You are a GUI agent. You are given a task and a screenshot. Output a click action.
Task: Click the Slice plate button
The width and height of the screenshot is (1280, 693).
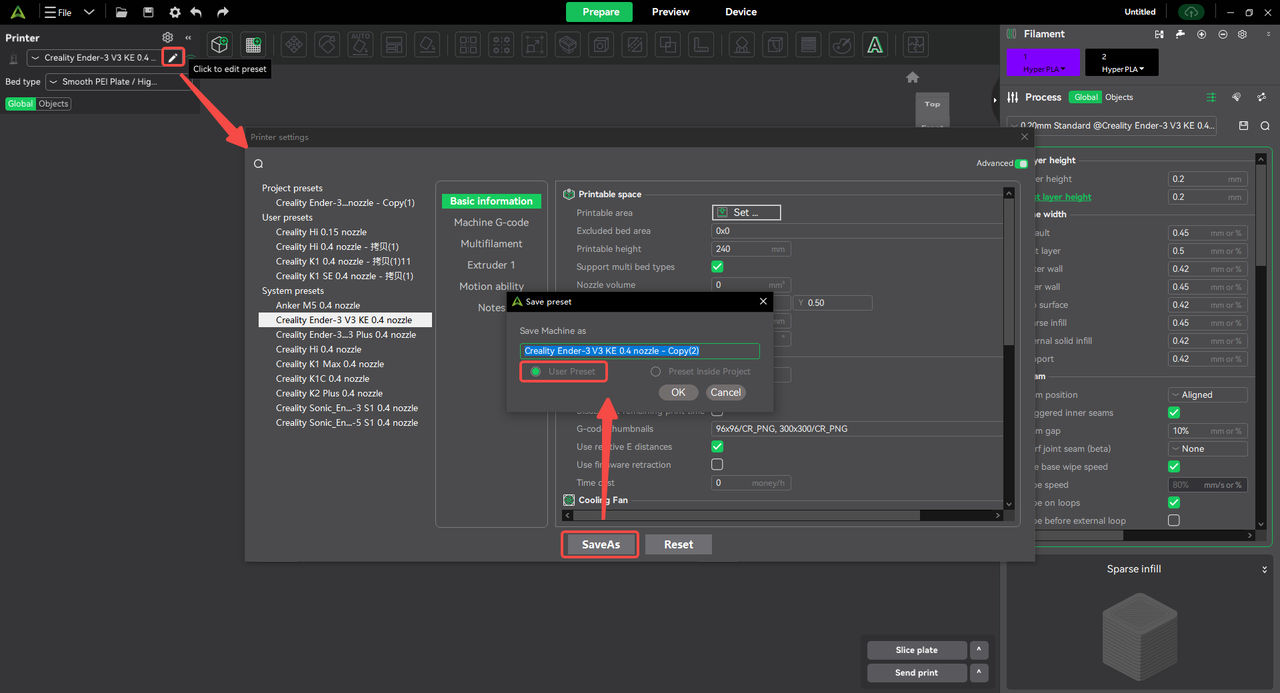[x=917, y=650]
